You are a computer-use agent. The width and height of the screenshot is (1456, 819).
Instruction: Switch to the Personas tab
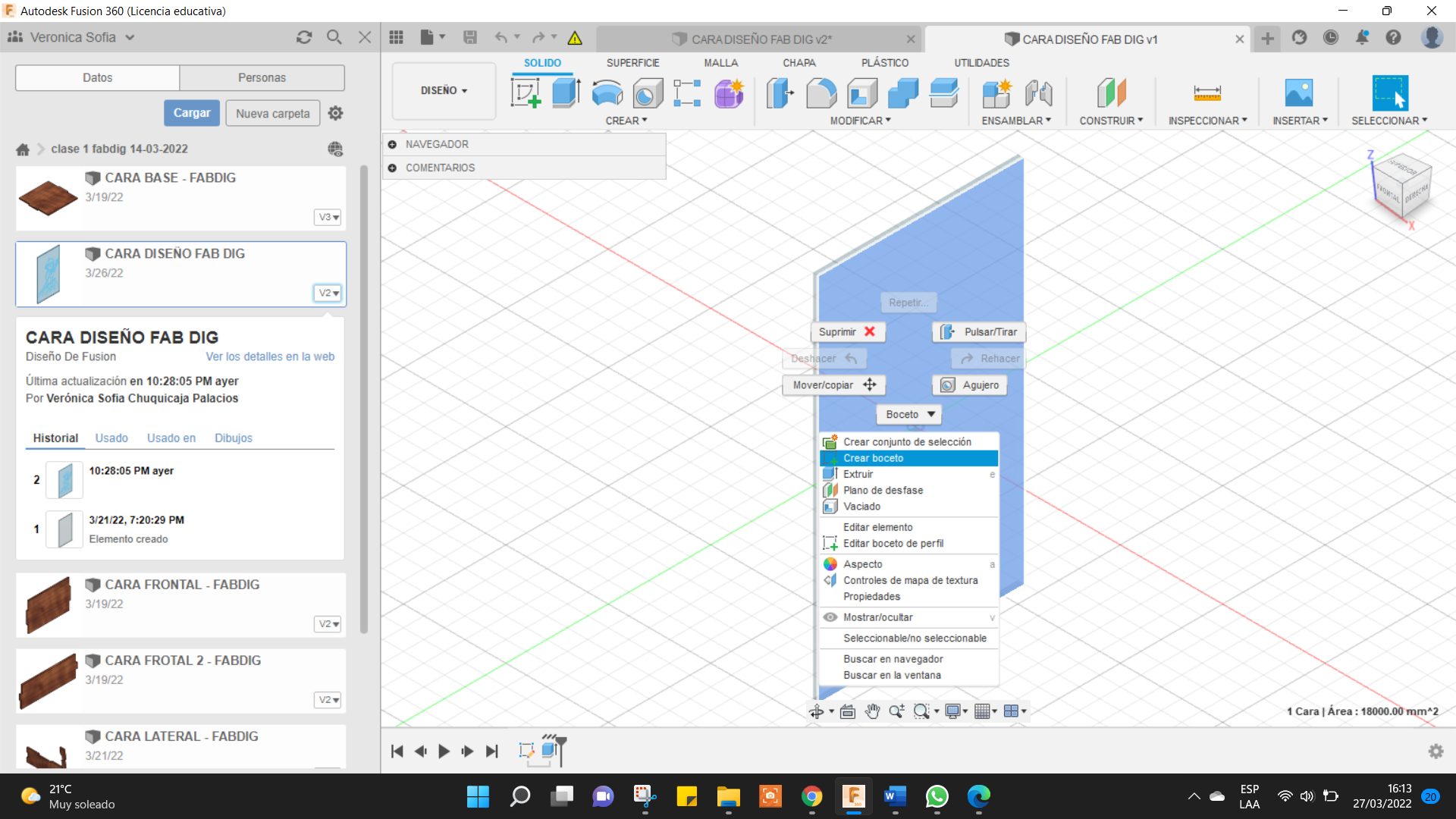[x=262, y=77]
